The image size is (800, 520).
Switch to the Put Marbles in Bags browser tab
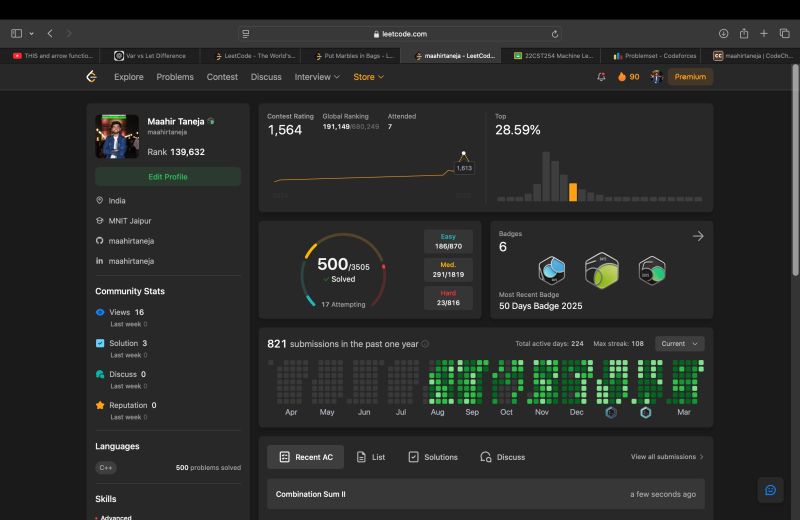coord(351,56)
